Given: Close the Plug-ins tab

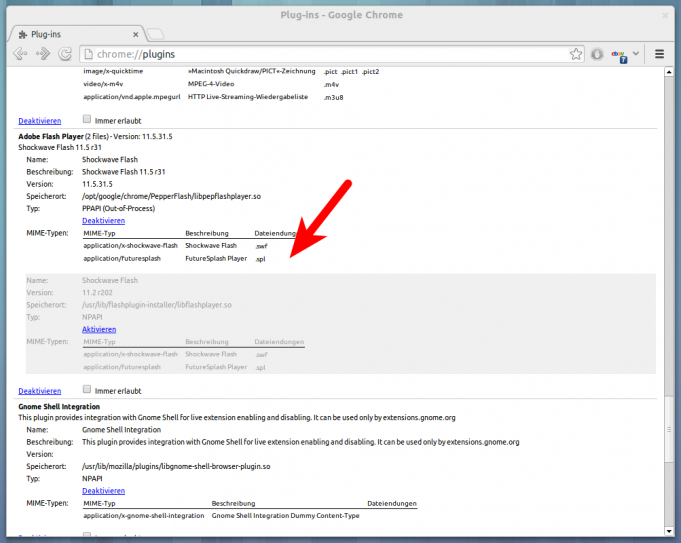Looking at the screenshot, I should [136, 34].
